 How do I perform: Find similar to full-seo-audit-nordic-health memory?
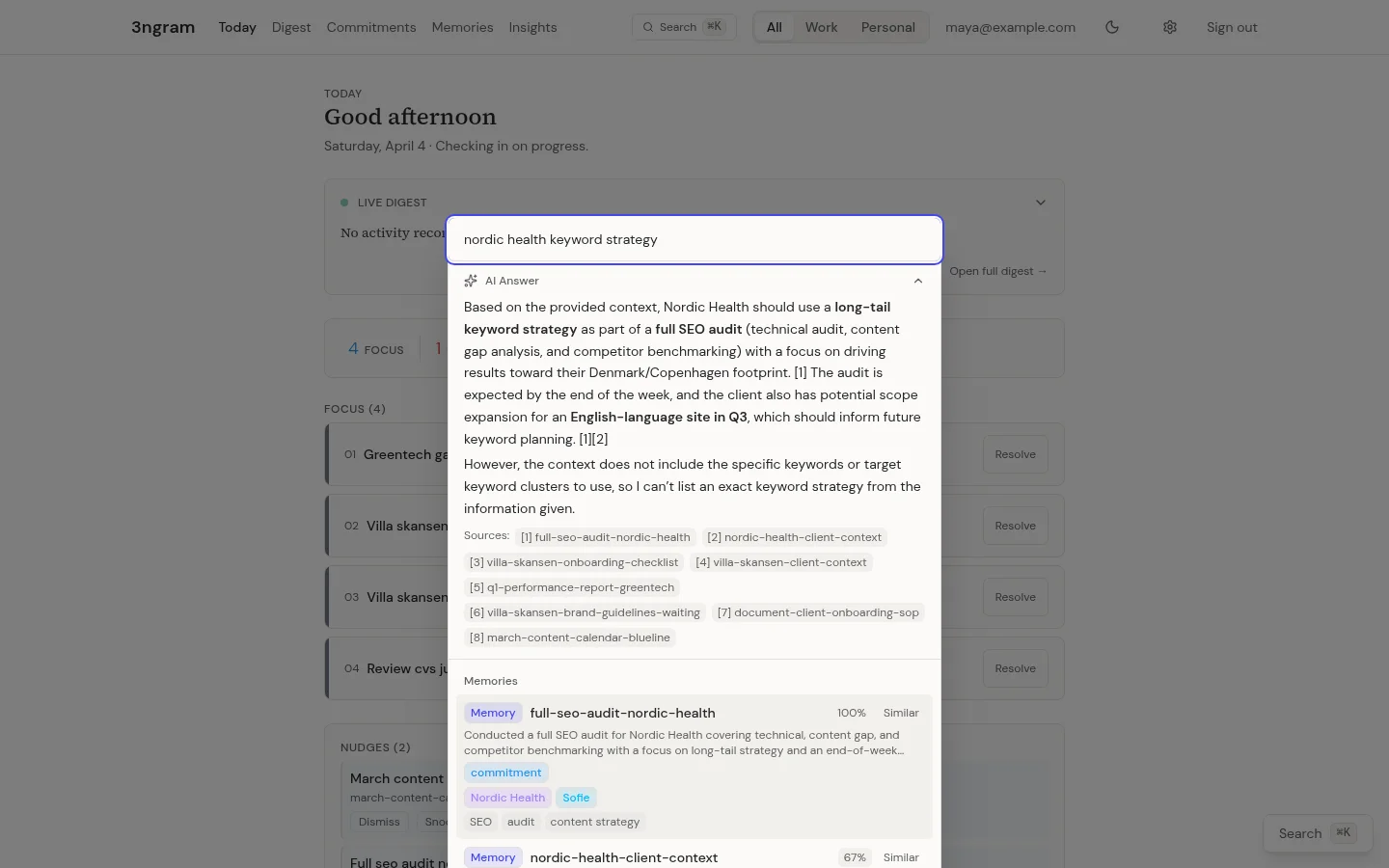[901, 713]
